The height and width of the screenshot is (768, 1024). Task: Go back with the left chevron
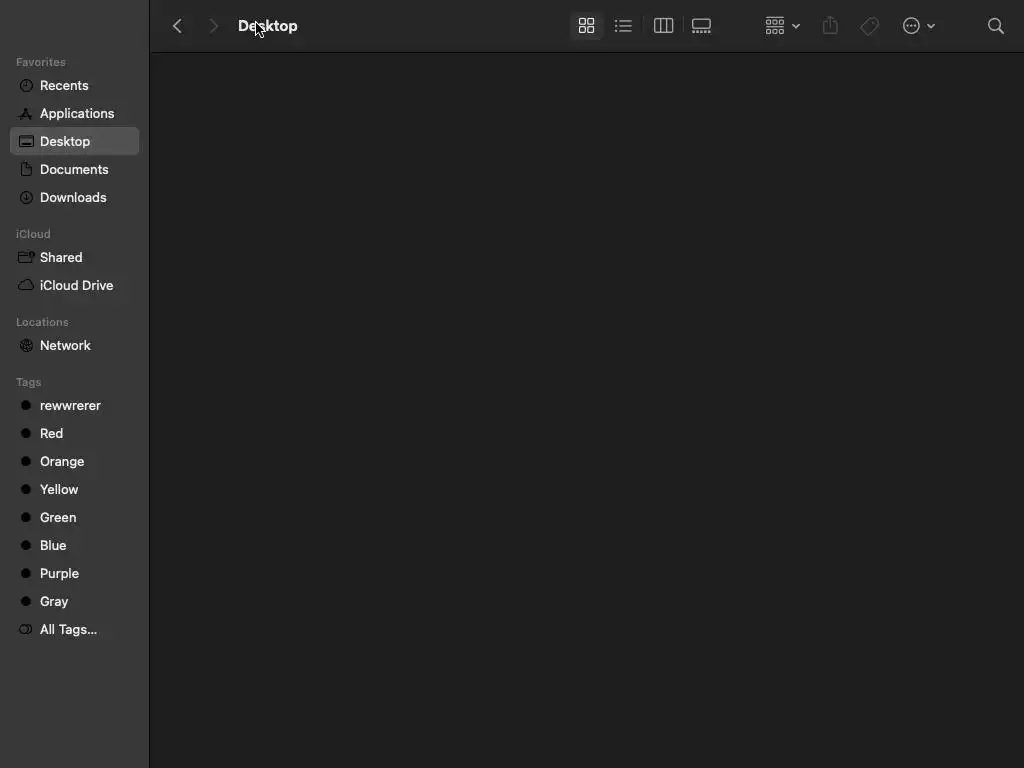coord(177,26)
